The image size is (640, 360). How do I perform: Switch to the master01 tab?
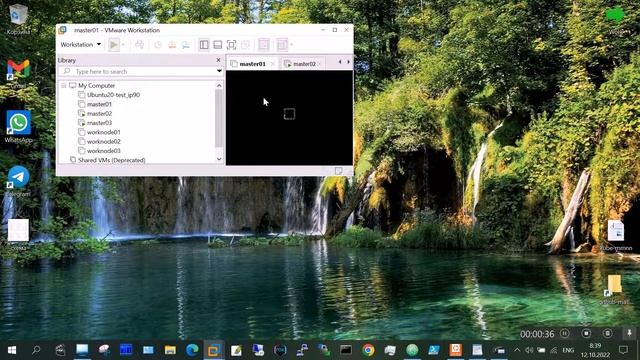pyautogui.click(x=252, y=64)
